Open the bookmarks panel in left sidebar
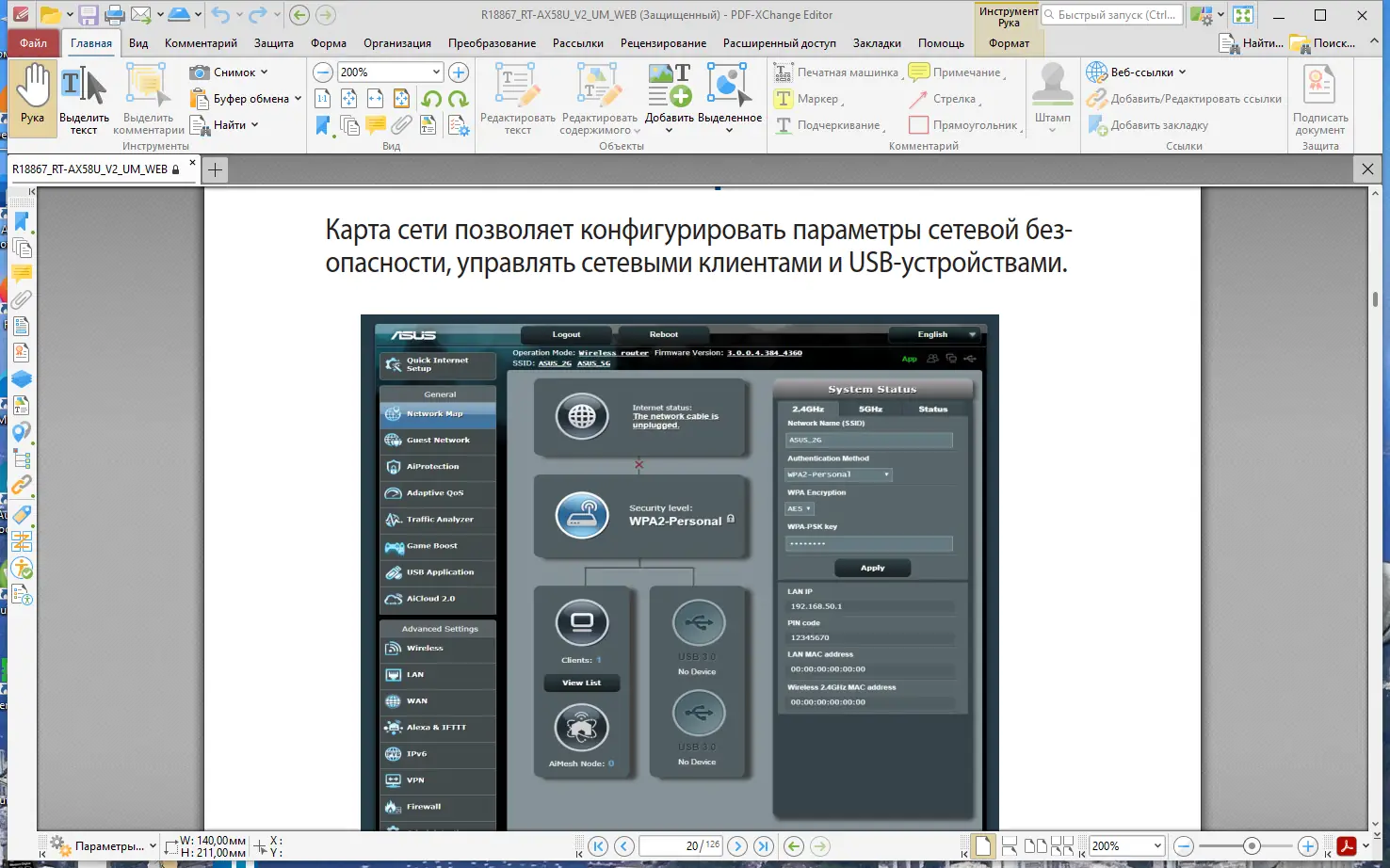This screenshot has width=1390, height=868. pyautogui.click(x=23, y=221)
